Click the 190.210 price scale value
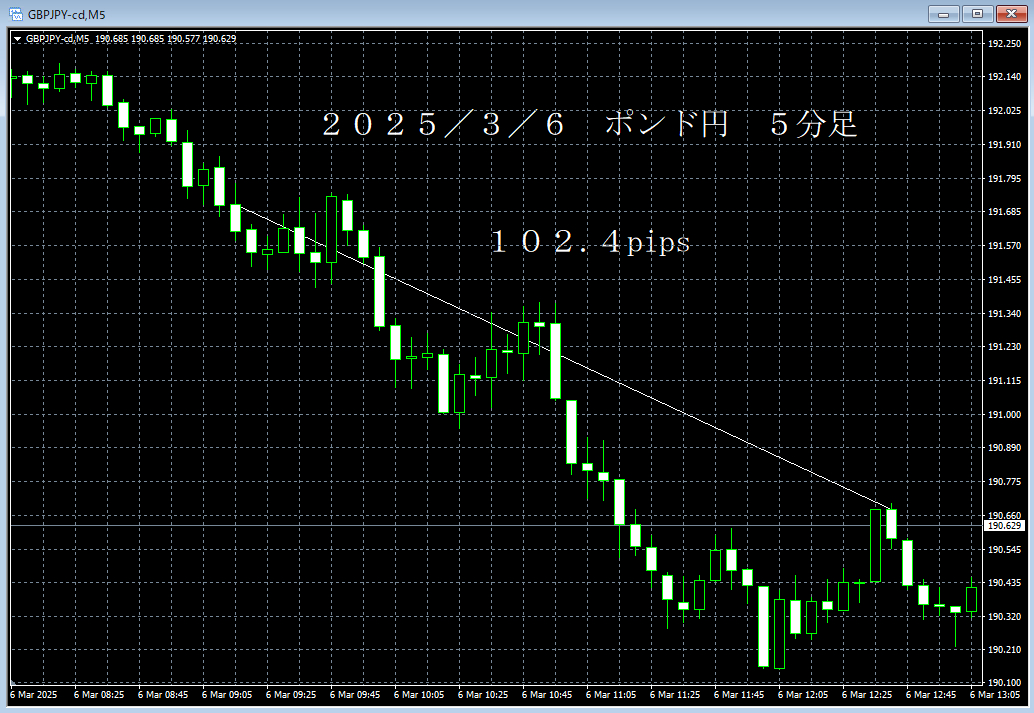Viewport: 1034px width, 713px height. (x=1004, y=650)
